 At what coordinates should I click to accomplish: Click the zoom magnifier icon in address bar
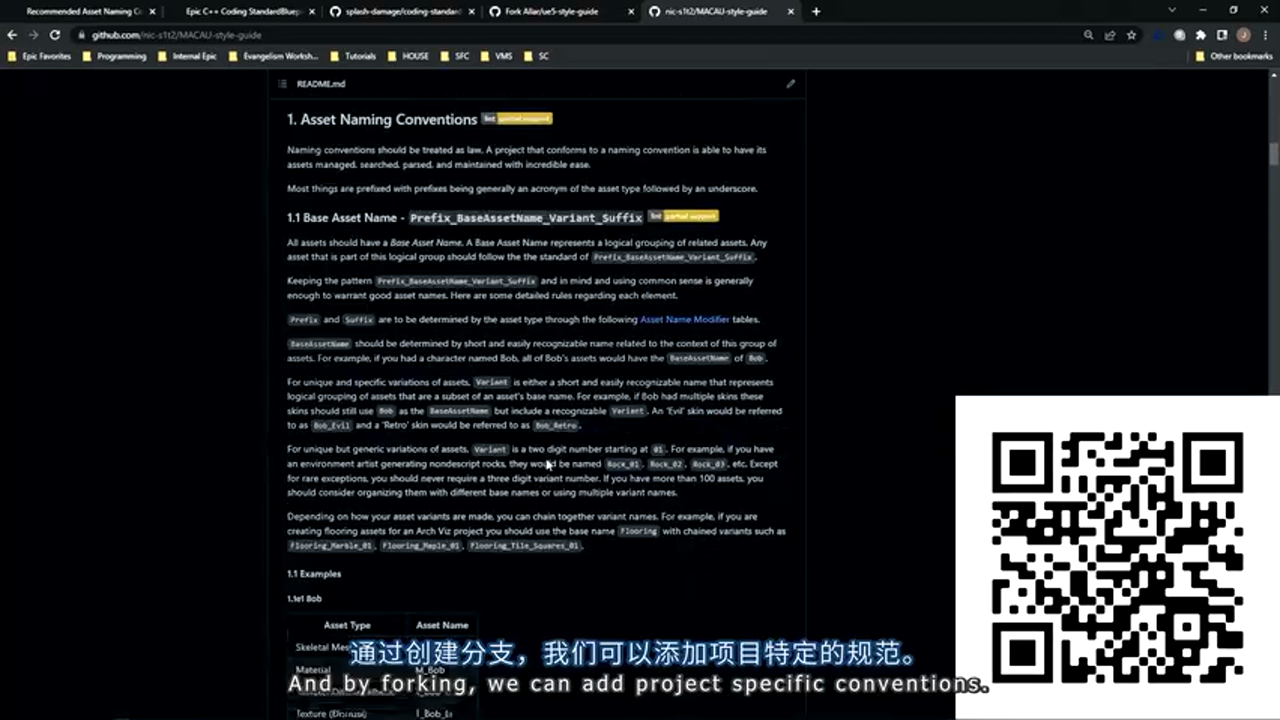point(1088,35)
